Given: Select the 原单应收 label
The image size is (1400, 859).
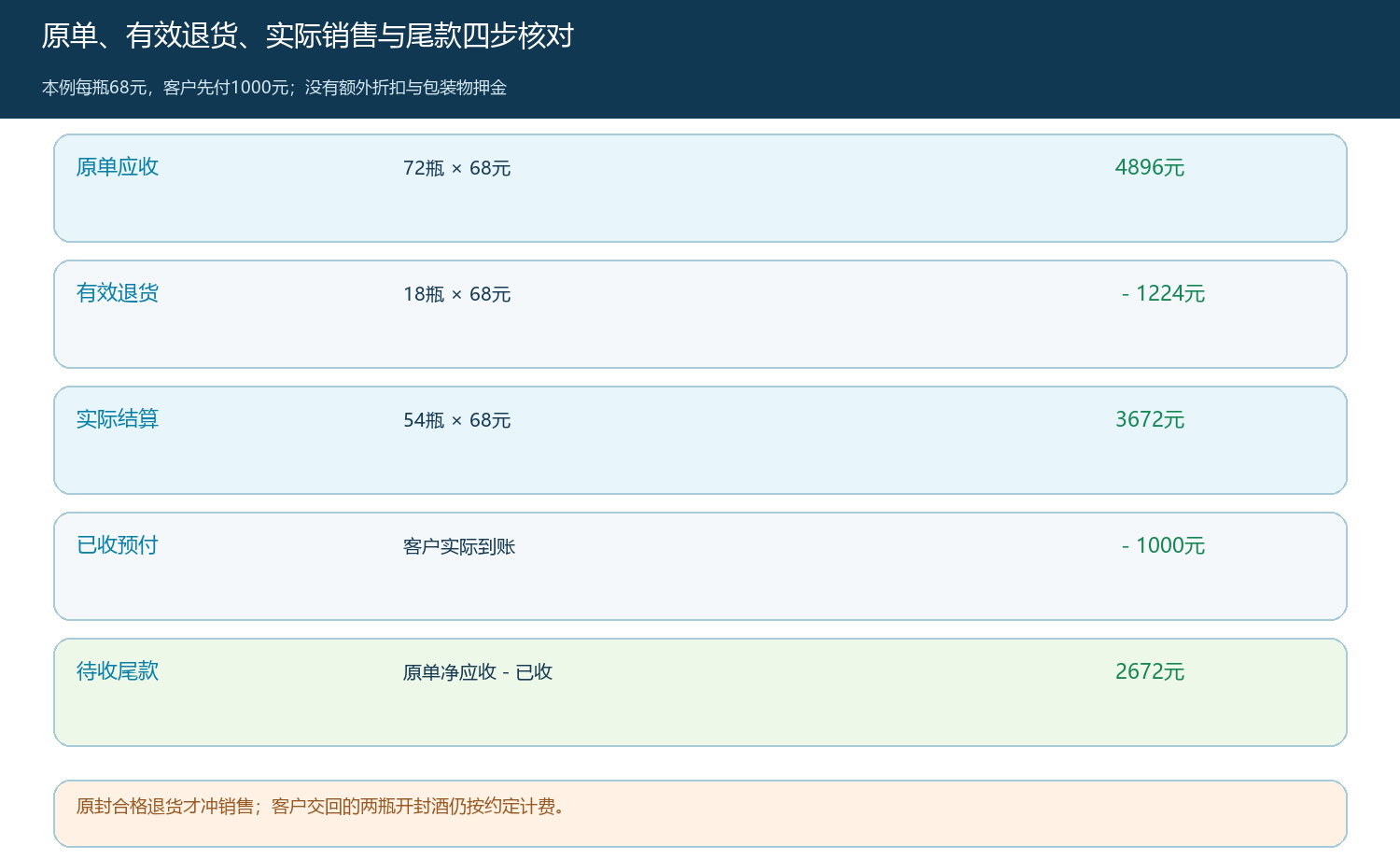Looking at the screenshot, I should (118, 167).
